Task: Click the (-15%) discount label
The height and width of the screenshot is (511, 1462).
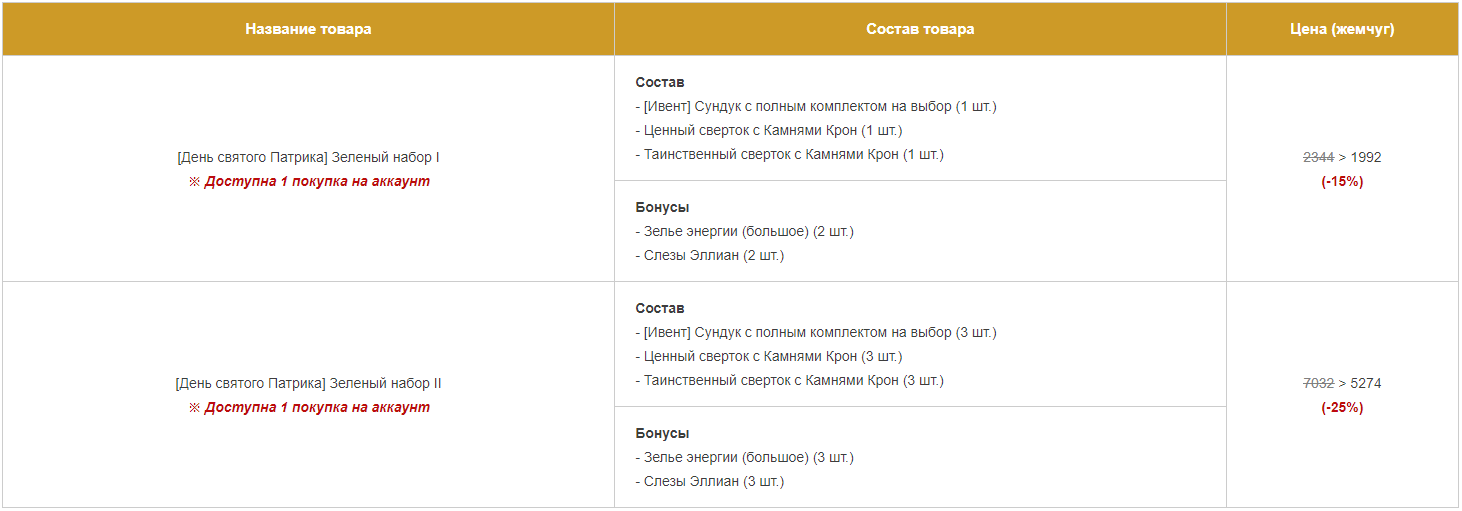Action: [1342, 181]
